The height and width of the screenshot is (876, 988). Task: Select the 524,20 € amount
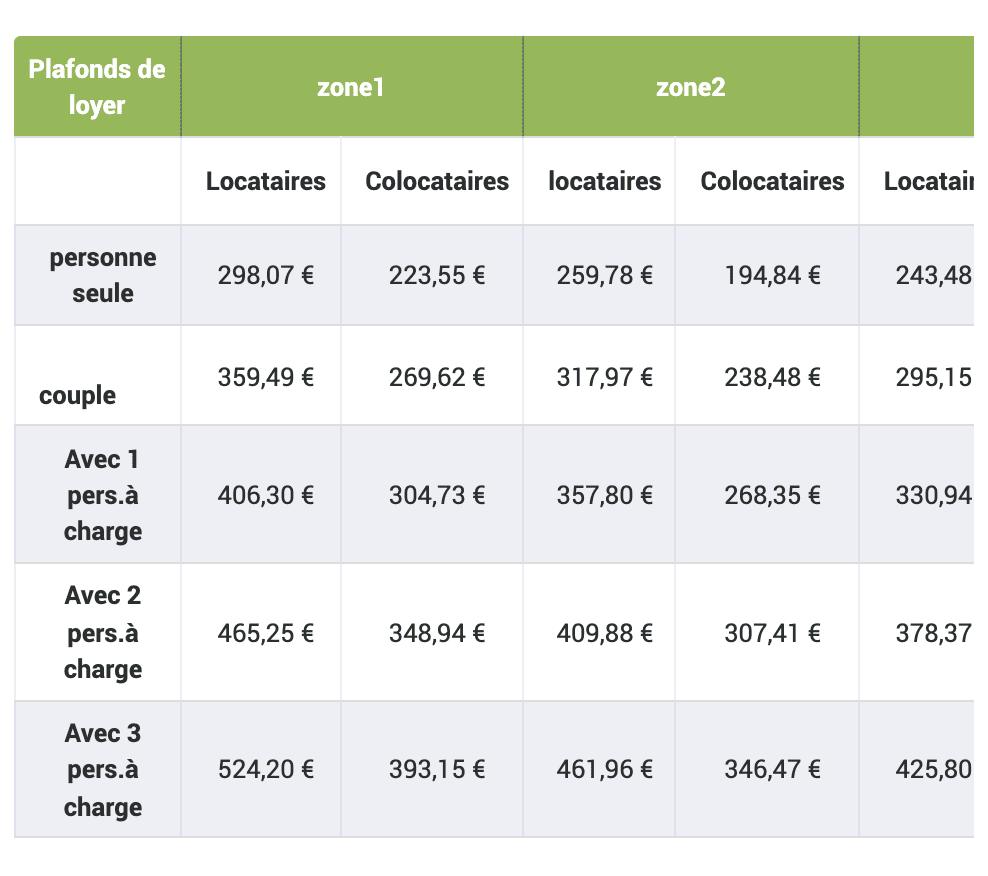(266, 769)
